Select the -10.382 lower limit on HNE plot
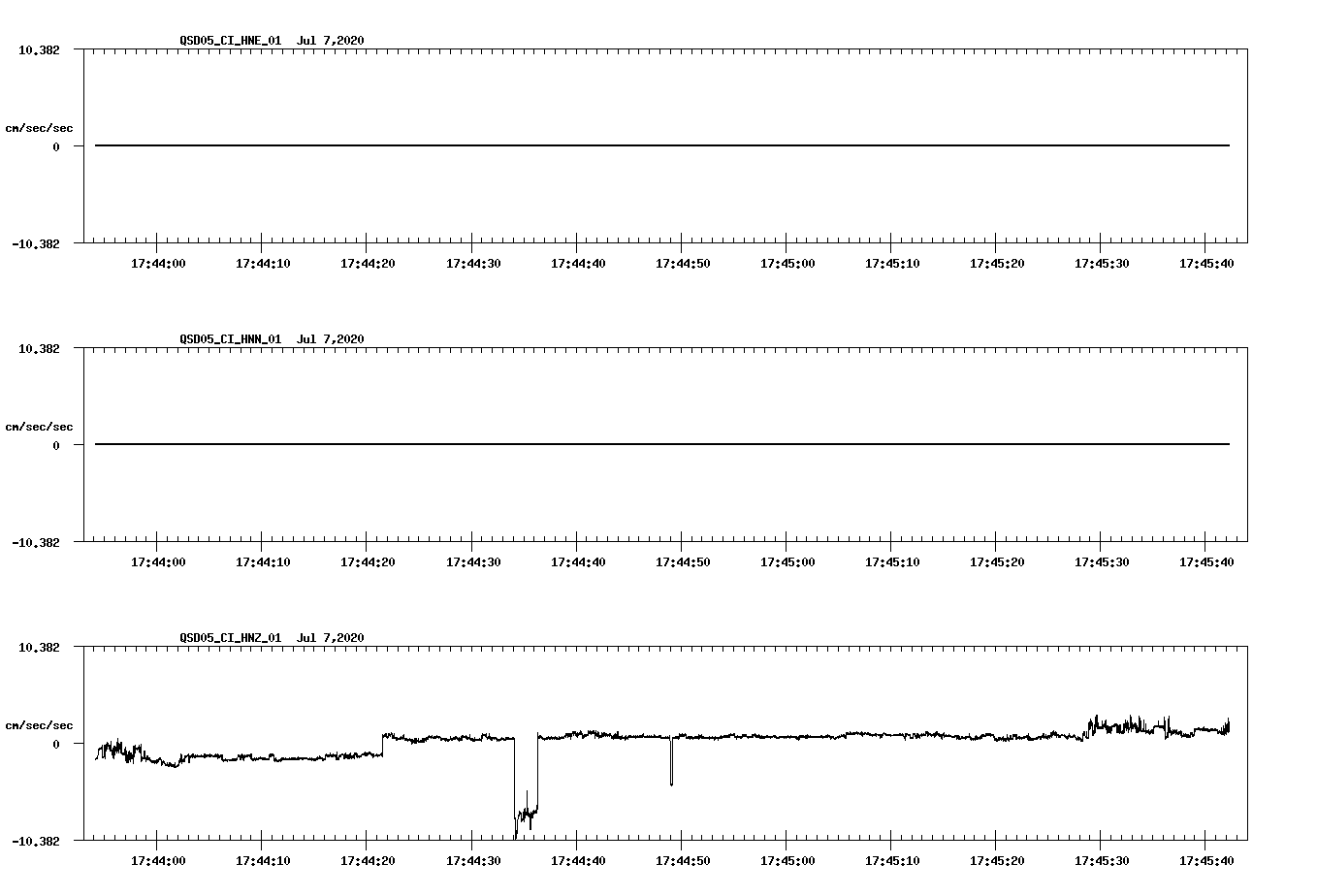1317x896 pixels. pyautogui.click(x=36, y=244)
